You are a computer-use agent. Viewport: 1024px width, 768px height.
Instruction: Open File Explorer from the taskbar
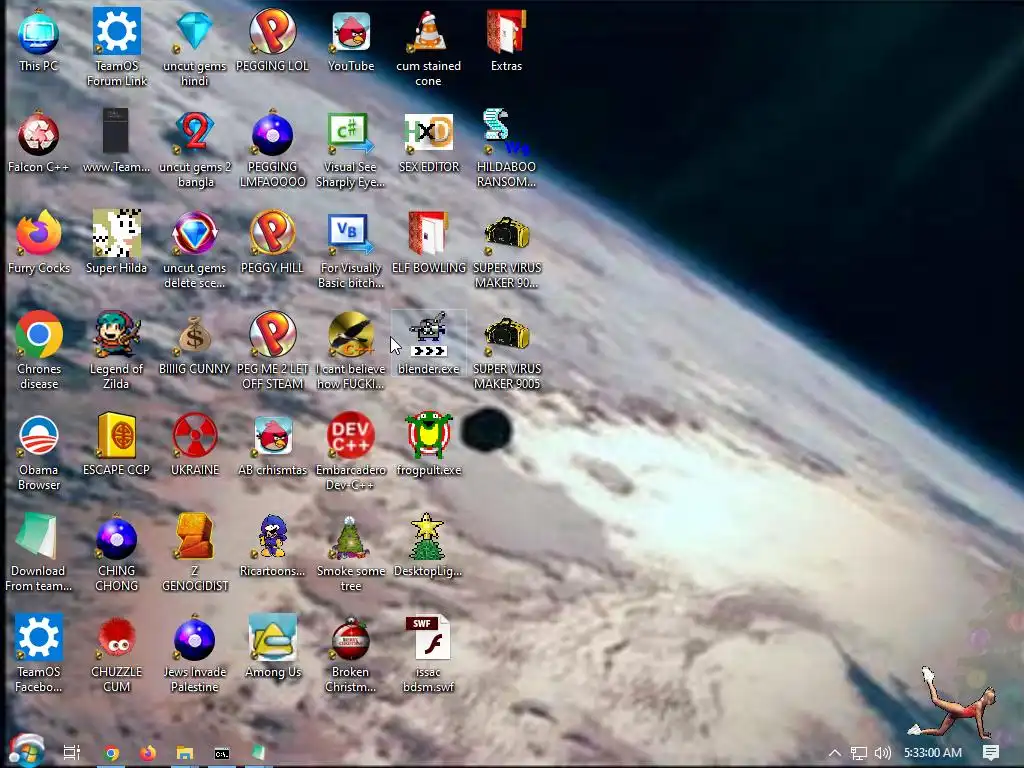coord(185,753)
